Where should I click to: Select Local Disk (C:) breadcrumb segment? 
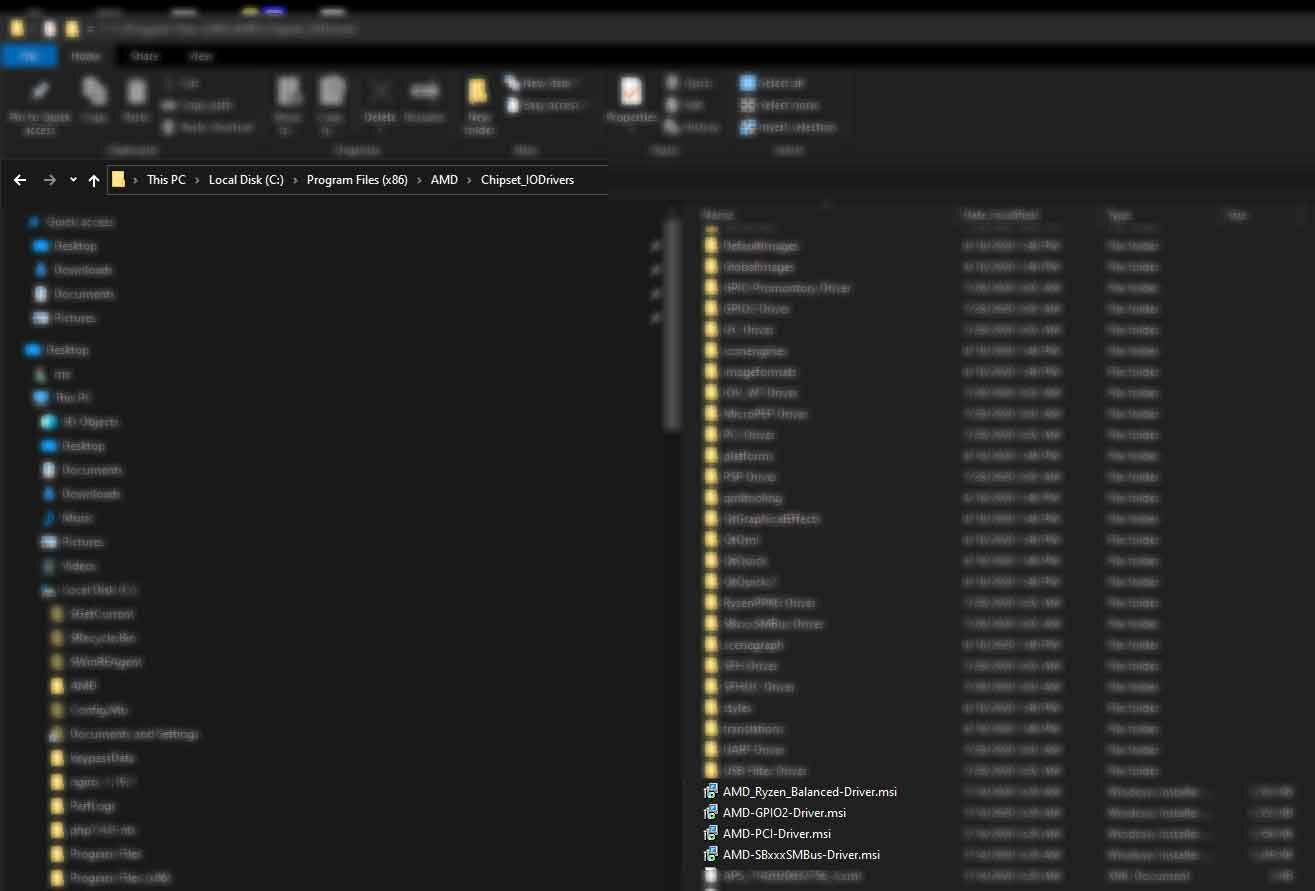246,180
